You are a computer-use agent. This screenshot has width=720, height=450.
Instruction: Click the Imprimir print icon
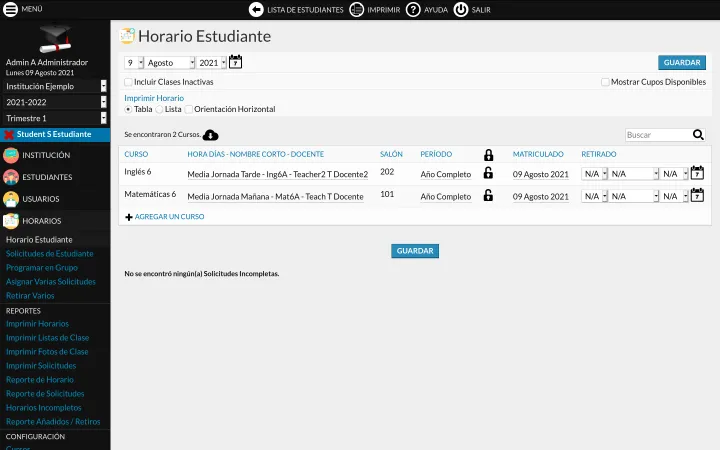[356, 10]
